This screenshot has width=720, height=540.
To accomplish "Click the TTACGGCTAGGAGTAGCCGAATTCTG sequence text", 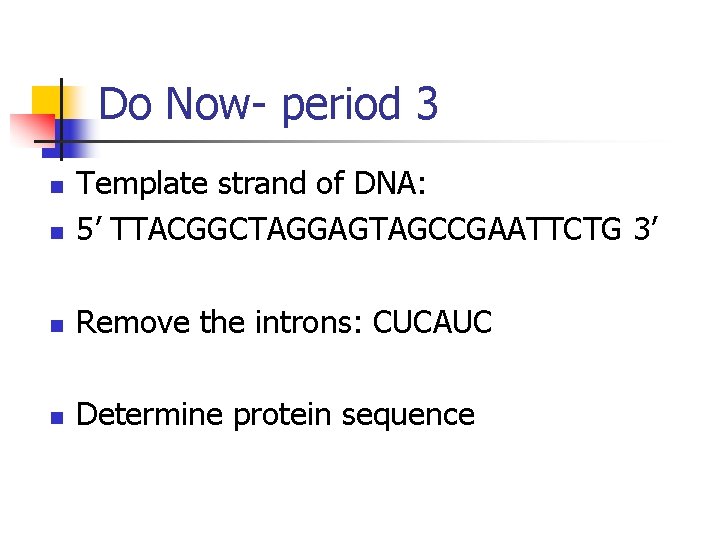I will [x=369, y=232].
